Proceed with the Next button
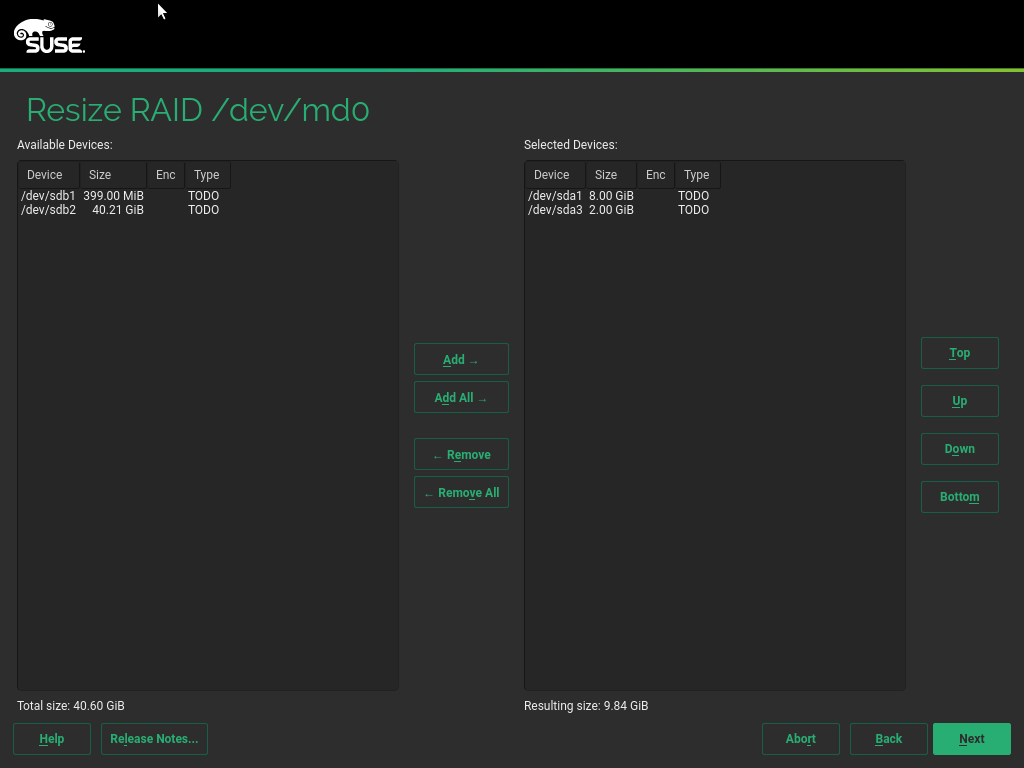Image resolution: width=1024 pixels, height=768 pixels. click(971, 739)
